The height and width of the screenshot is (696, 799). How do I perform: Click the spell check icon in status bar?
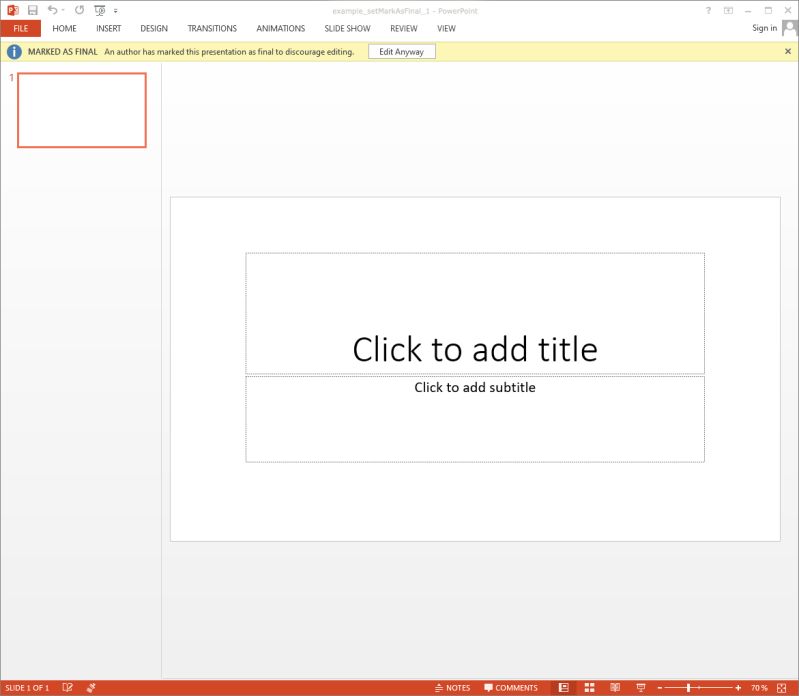tap(67, 687)
